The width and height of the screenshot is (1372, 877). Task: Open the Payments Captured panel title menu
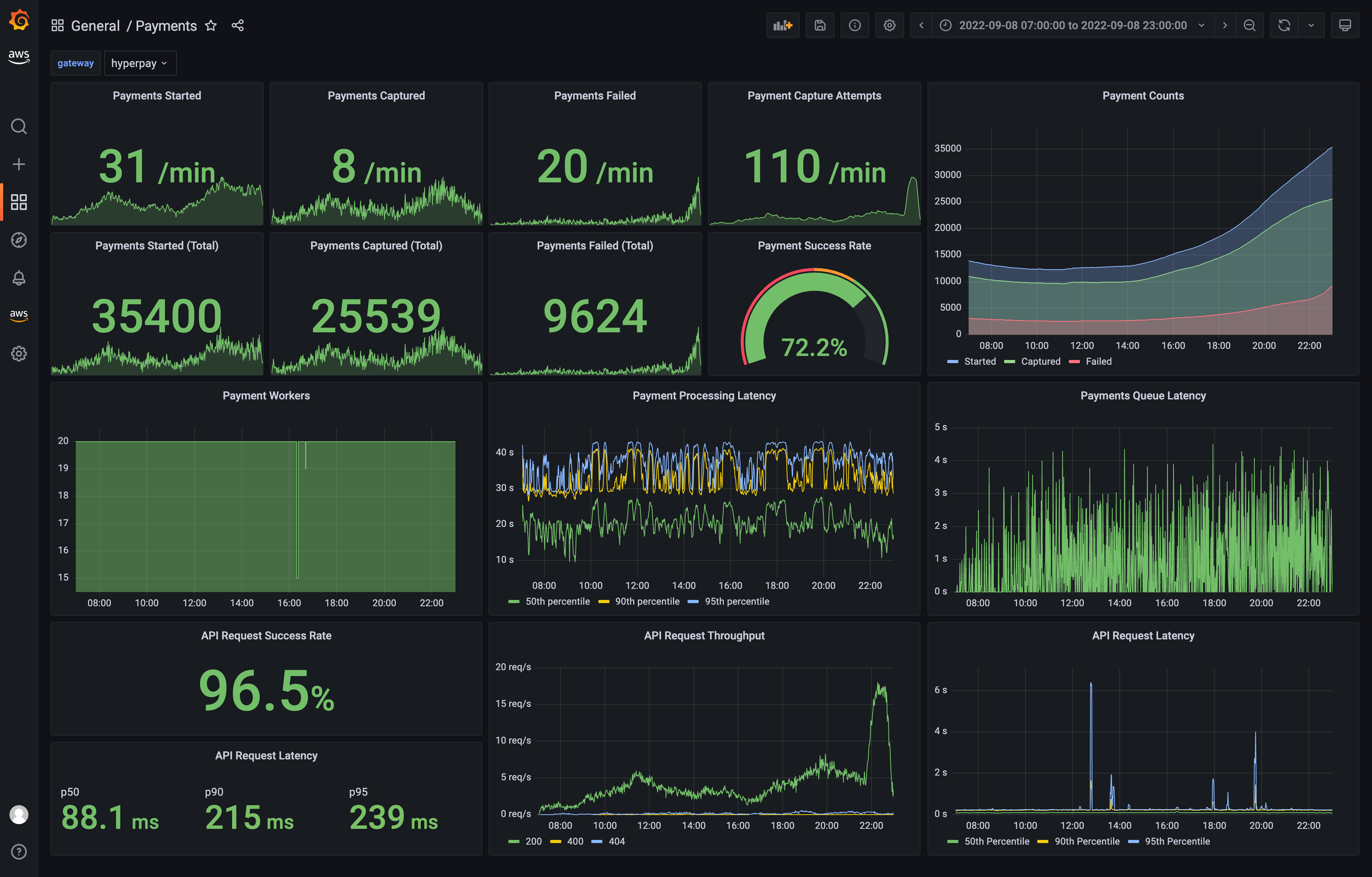coord(376,96)
